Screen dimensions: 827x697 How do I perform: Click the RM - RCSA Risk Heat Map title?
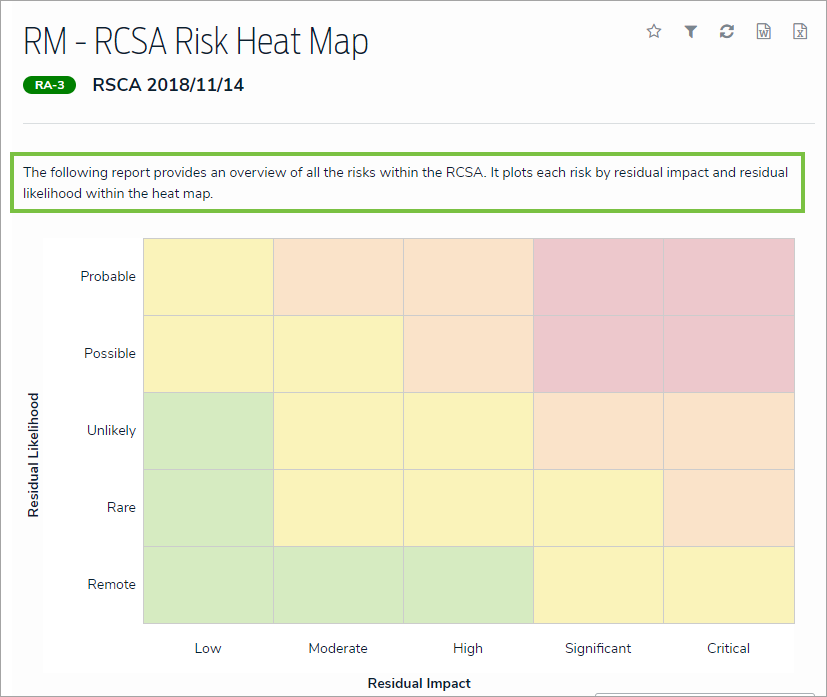[x=196, y=41]
